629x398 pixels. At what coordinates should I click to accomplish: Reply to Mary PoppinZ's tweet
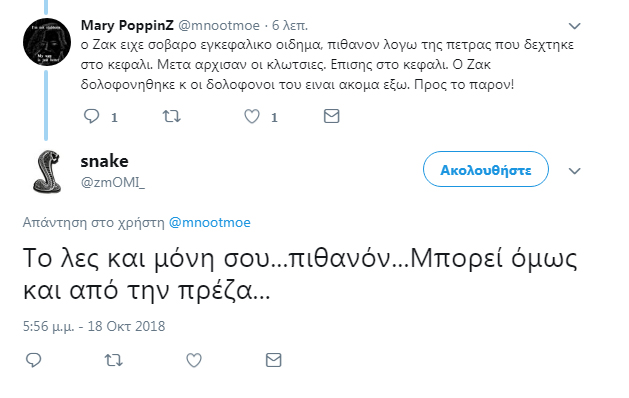coord(91,116)
